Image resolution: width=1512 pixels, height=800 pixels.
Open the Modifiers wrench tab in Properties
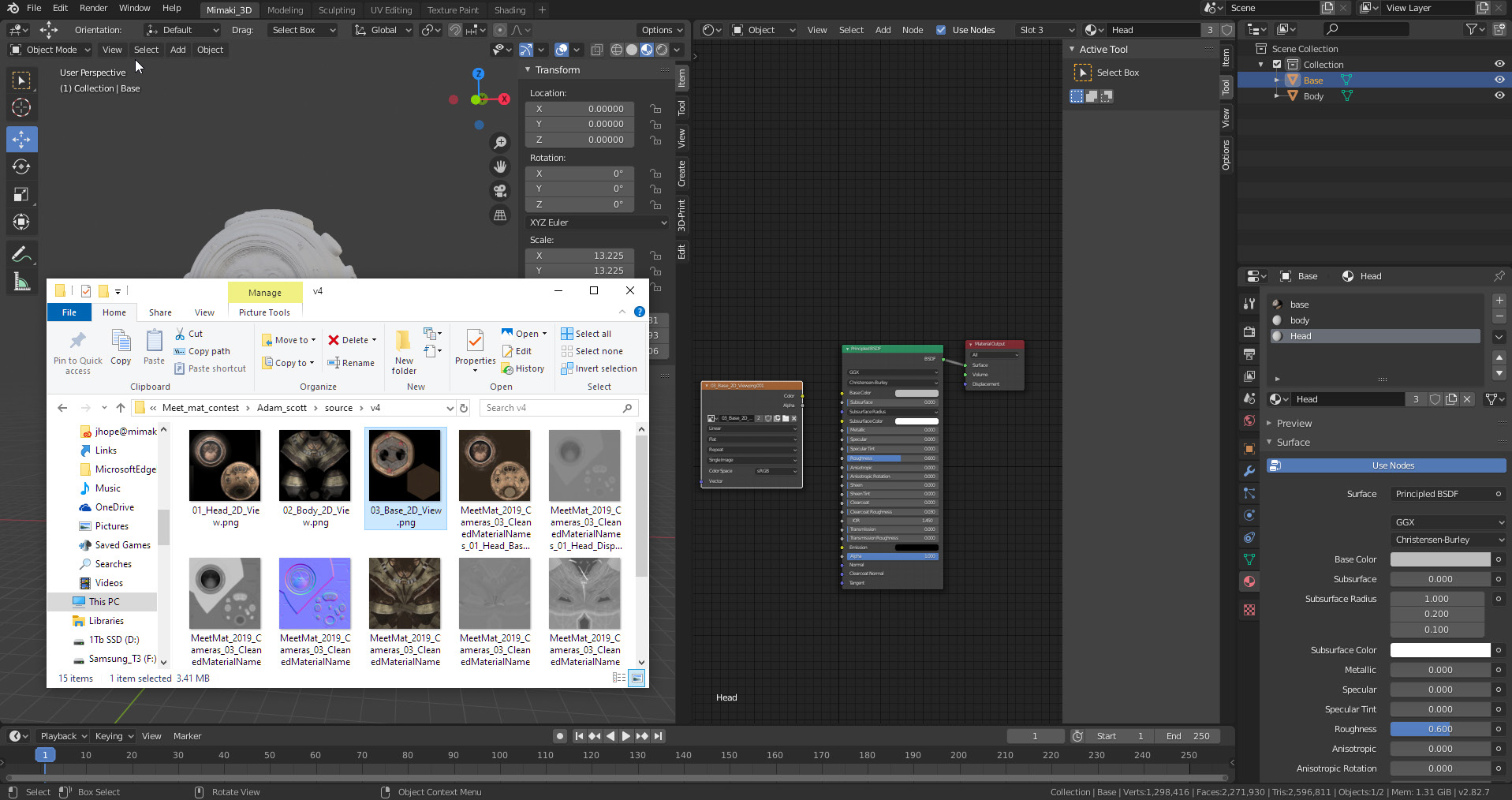pyautogui.click(x=1249, y=471)
